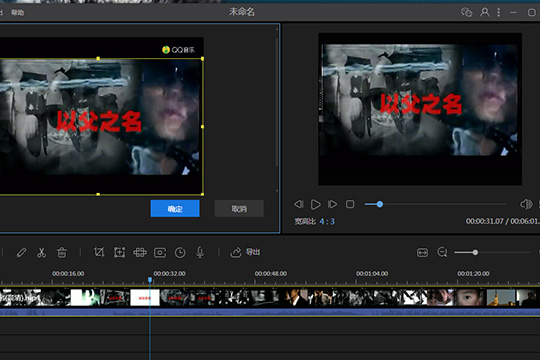
Task: Open the 帮助 help menu
Action: pyautogui.click(x=18, y=13)
